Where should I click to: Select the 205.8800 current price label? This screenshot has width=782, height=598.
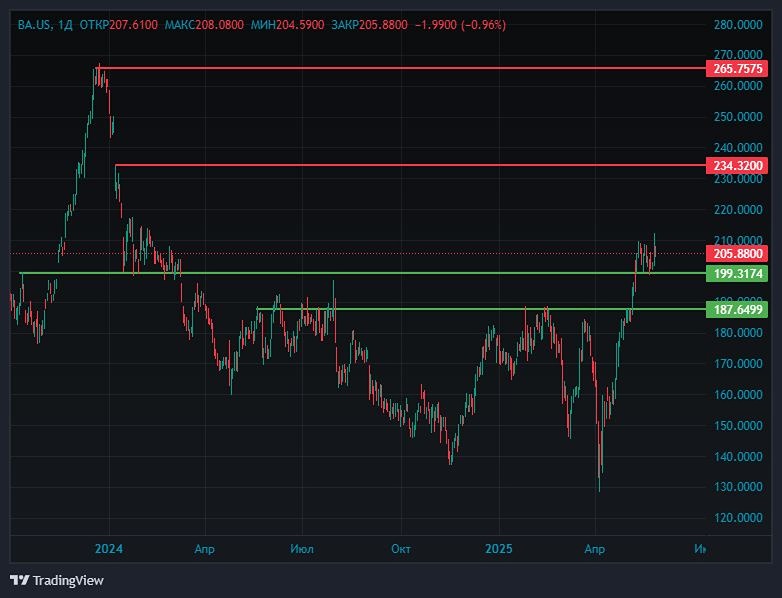[737, 253]
